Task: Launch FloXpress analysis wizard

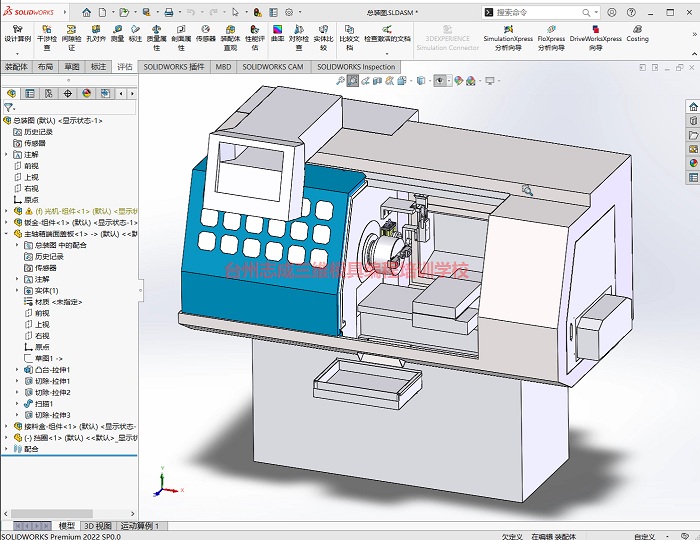Action: point(551,37)
